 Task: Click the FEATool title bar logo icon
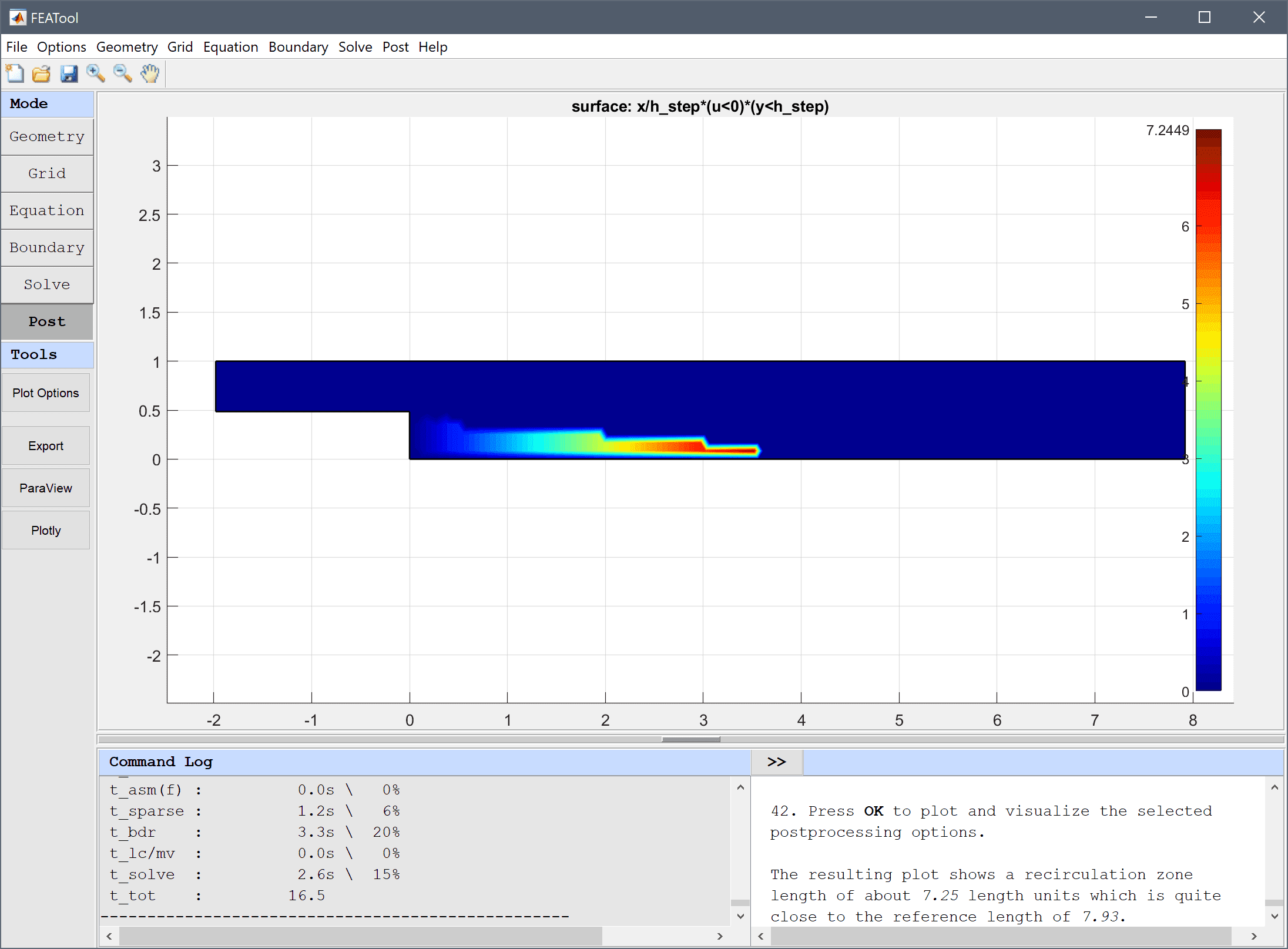pos(18,18)
